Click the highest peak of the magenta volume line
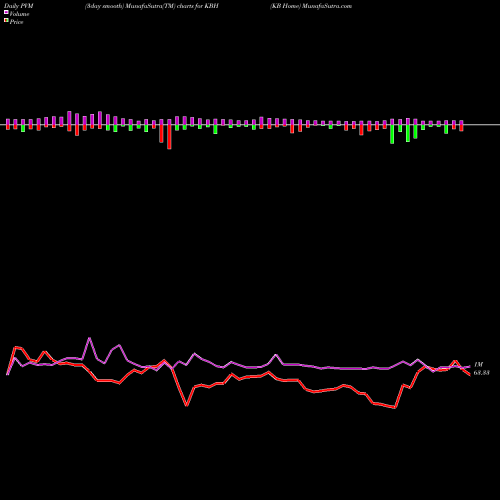This screenshot has width=500, height=500. (89, 338)
